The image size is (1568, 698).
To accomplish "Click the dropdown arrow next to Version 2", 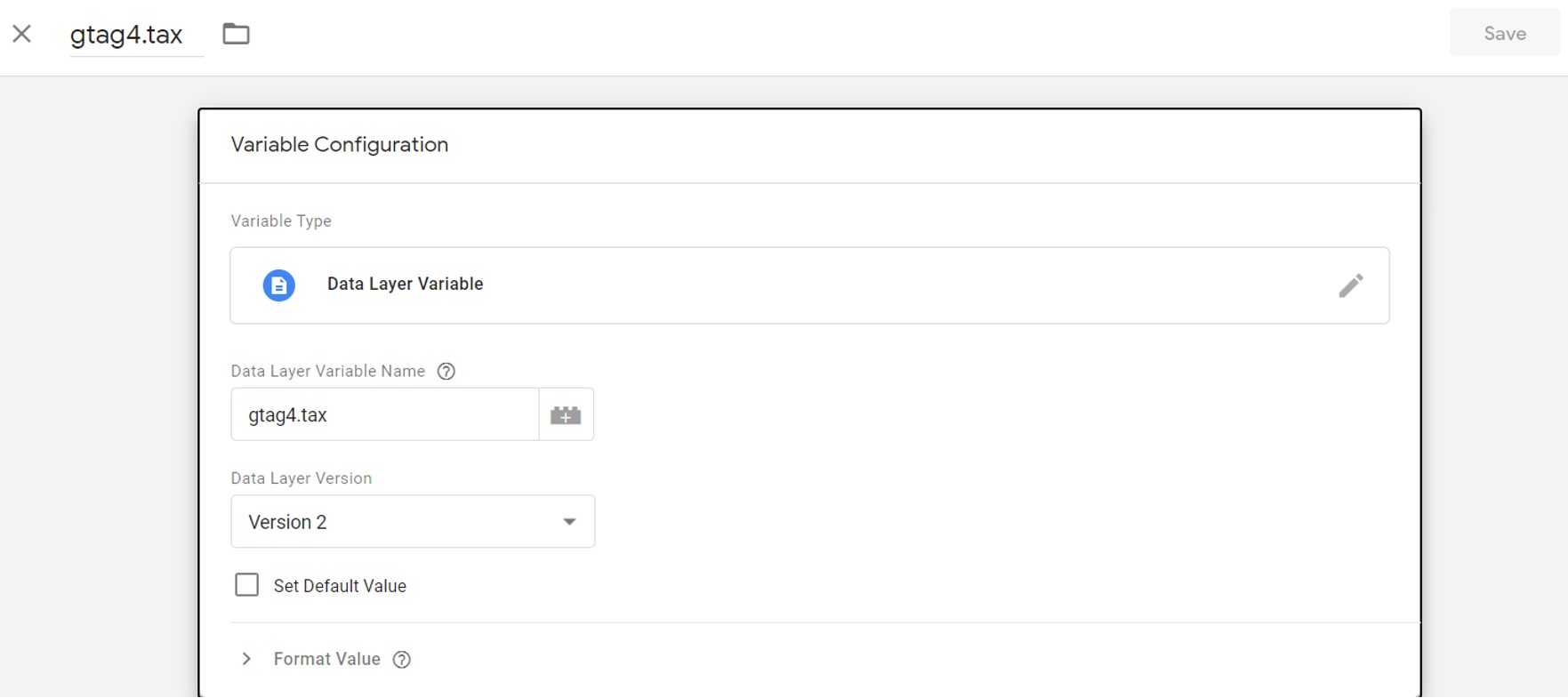I will [x=569, y=522].
